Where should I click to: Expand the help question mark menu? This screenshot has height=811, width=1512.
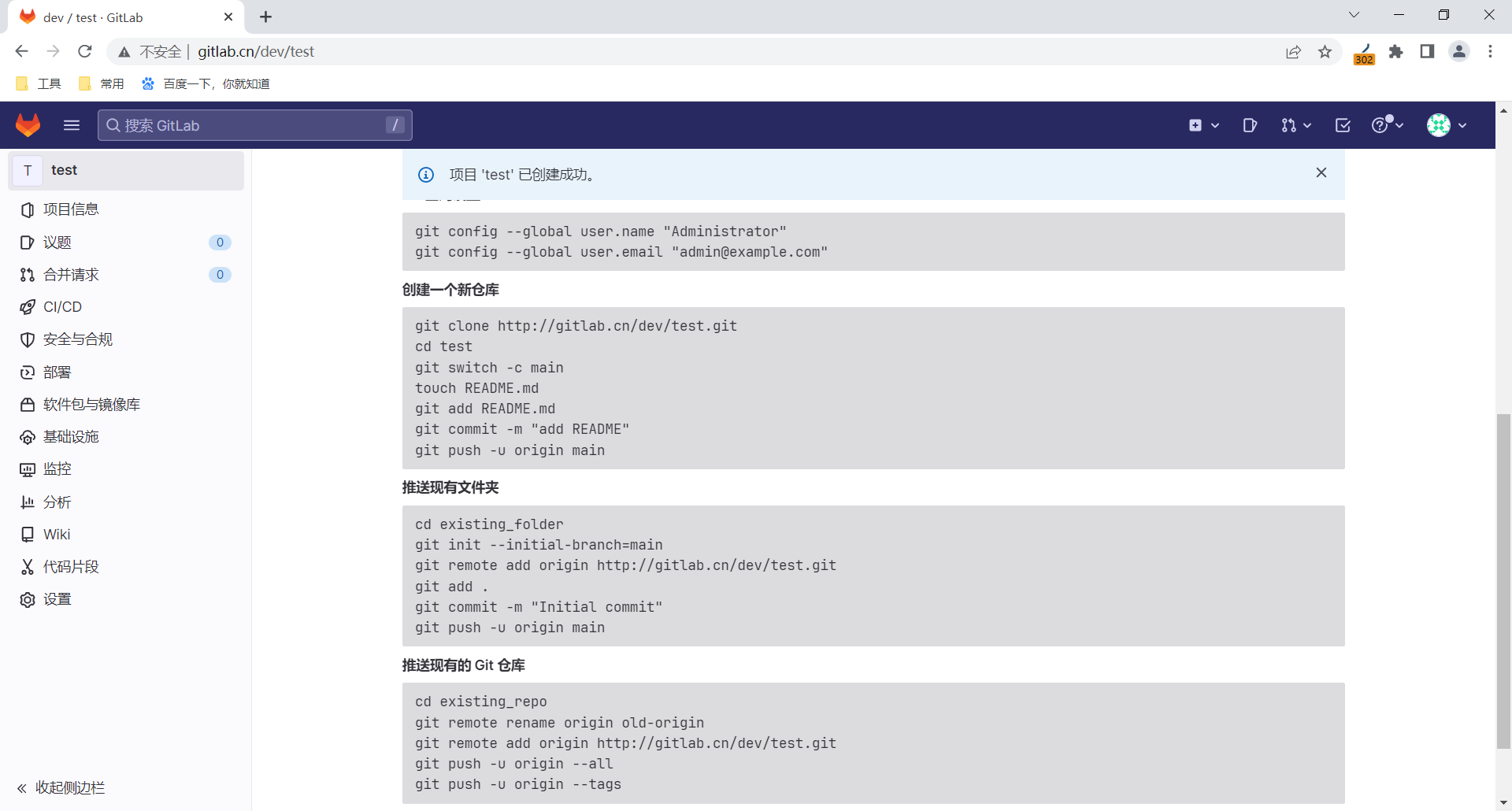tap(1388, 124)
